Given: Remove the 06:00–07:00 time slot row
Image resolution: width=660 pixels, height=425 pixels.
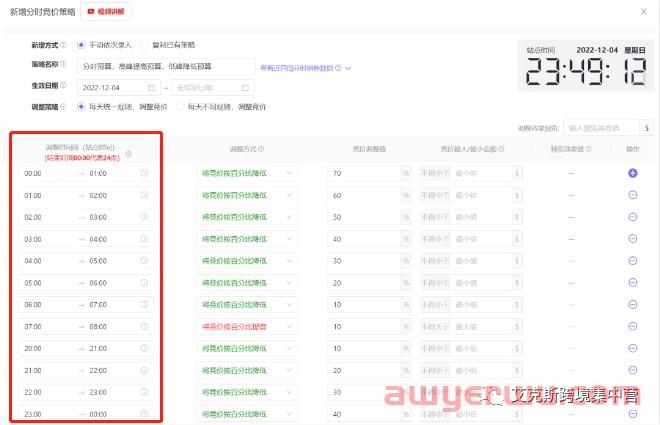Looking at the screenshot, I should 632,304.
